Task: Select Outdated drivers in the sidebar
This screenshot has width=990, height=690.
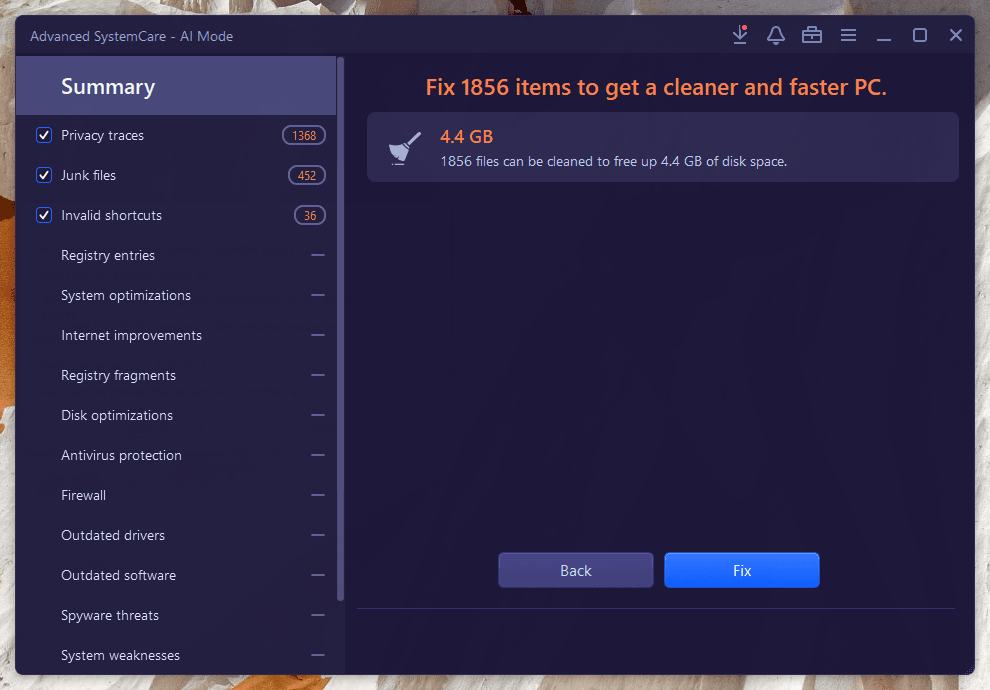Action: click(113, 535)
